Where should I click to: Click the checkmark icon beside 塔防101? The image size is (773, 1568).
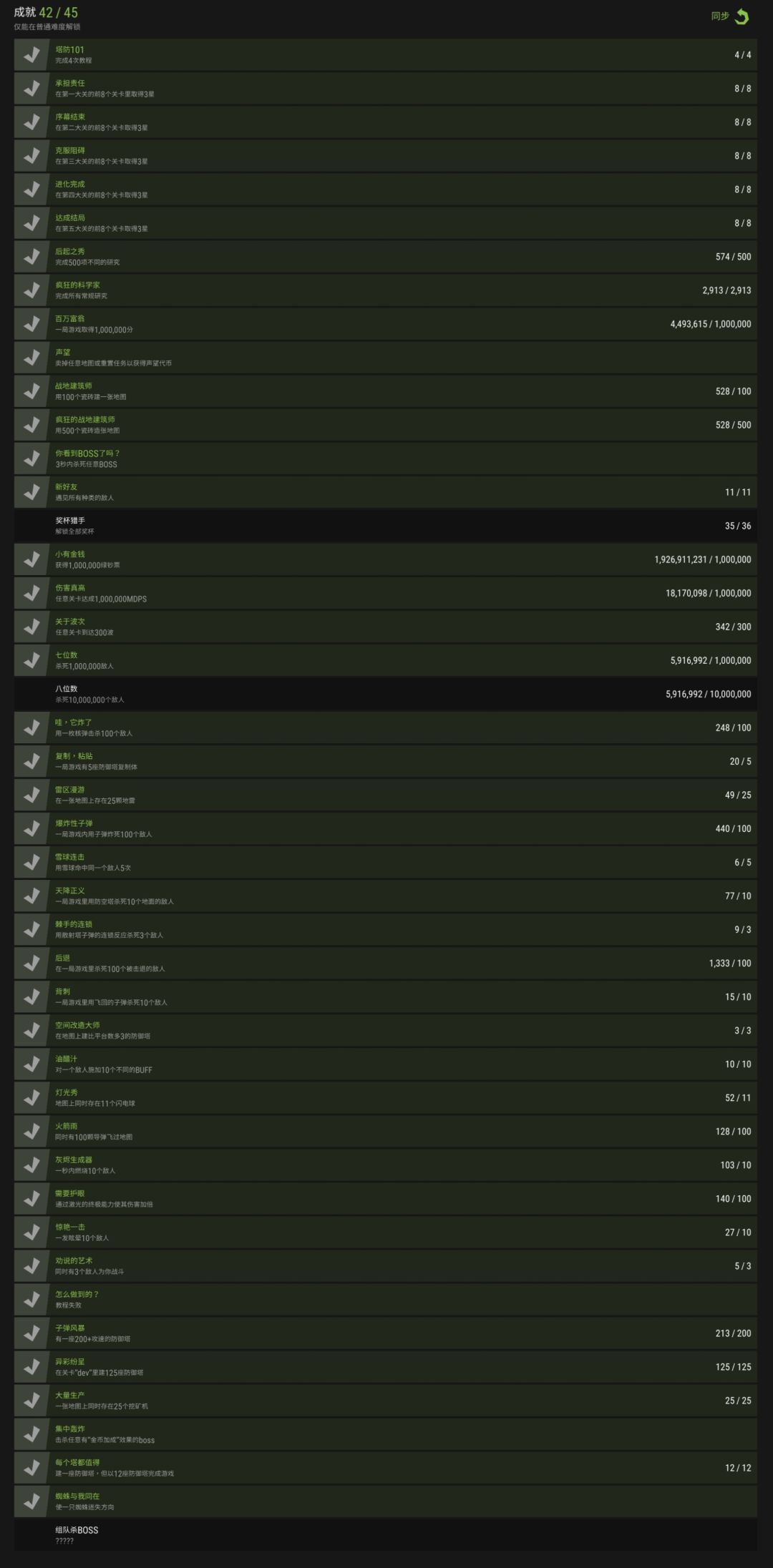[x=31, y=55]
